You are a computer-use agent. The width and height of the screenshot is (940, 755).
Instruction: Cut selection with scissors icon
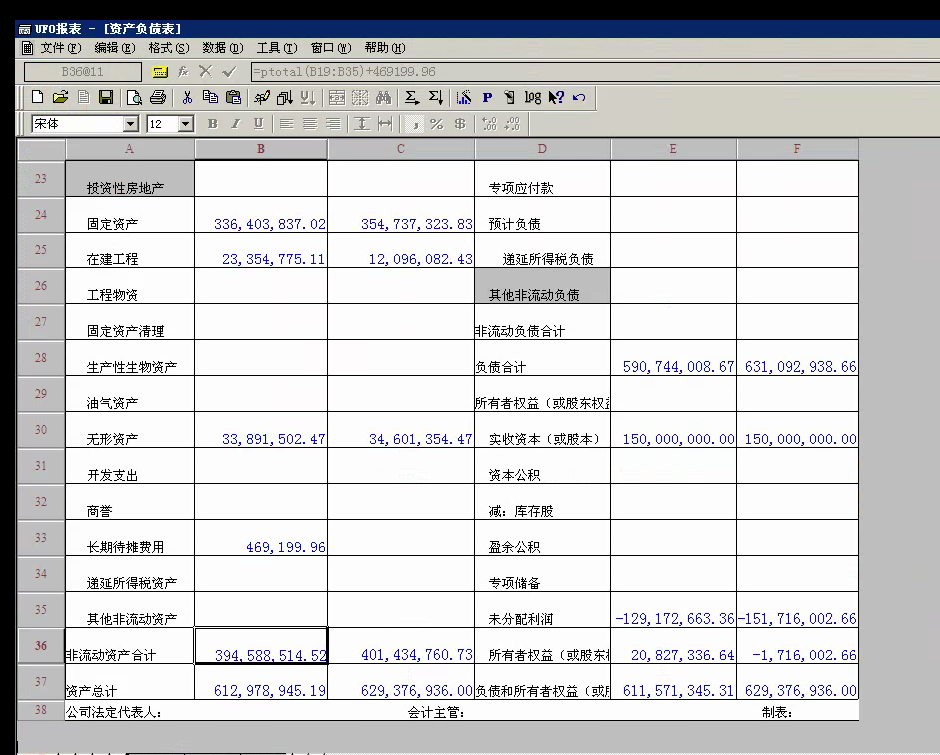[x=187, y=97]
